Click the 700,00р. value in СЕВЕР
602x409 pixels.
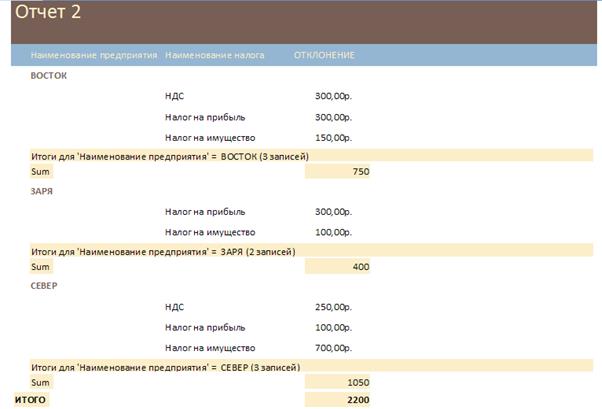pyautogui.click(x=333, y=348)
